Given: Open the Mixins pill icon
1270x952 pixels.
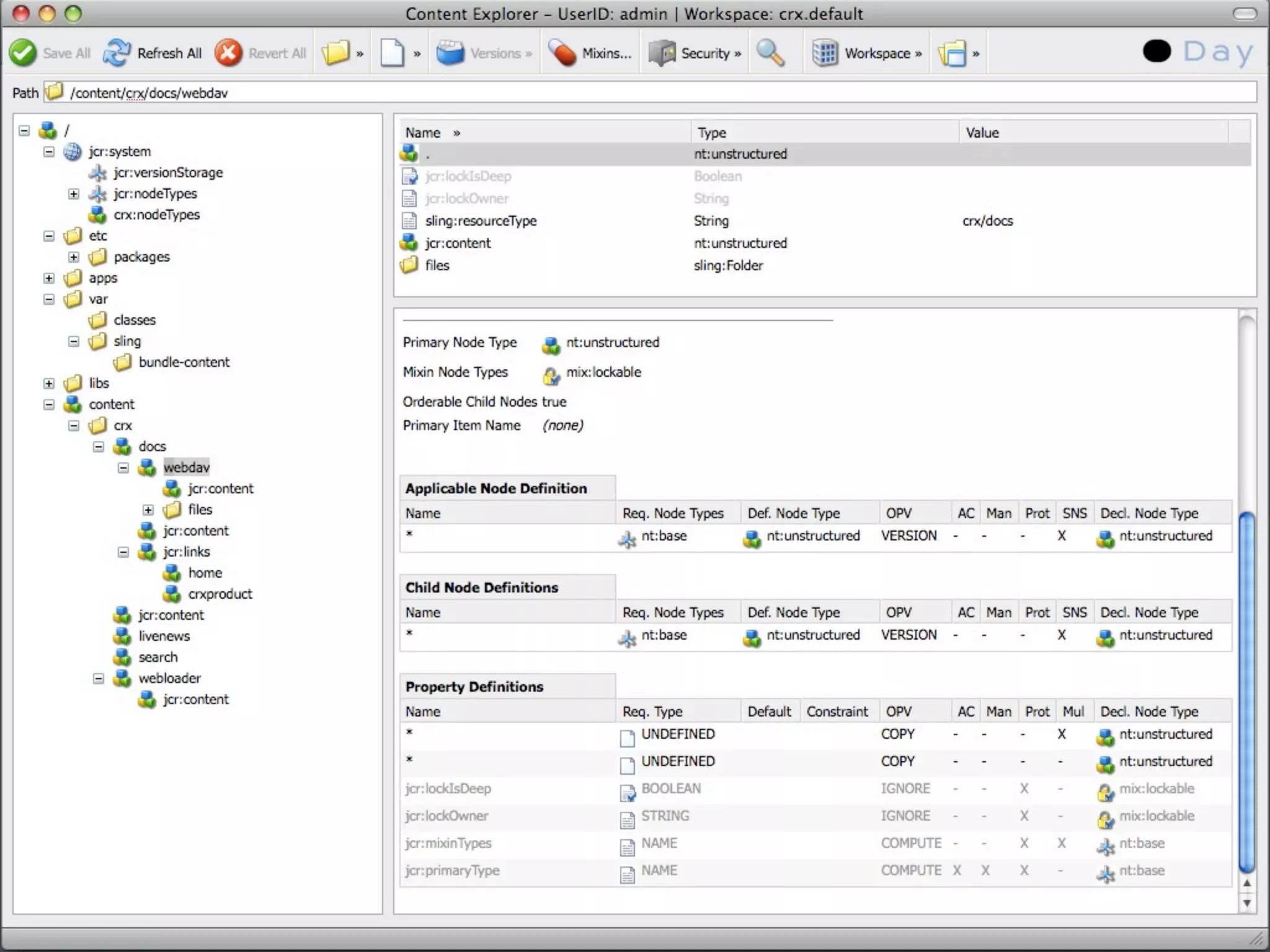Looking at the screenshot, I should pyautogui.click(x=563, y=53).
